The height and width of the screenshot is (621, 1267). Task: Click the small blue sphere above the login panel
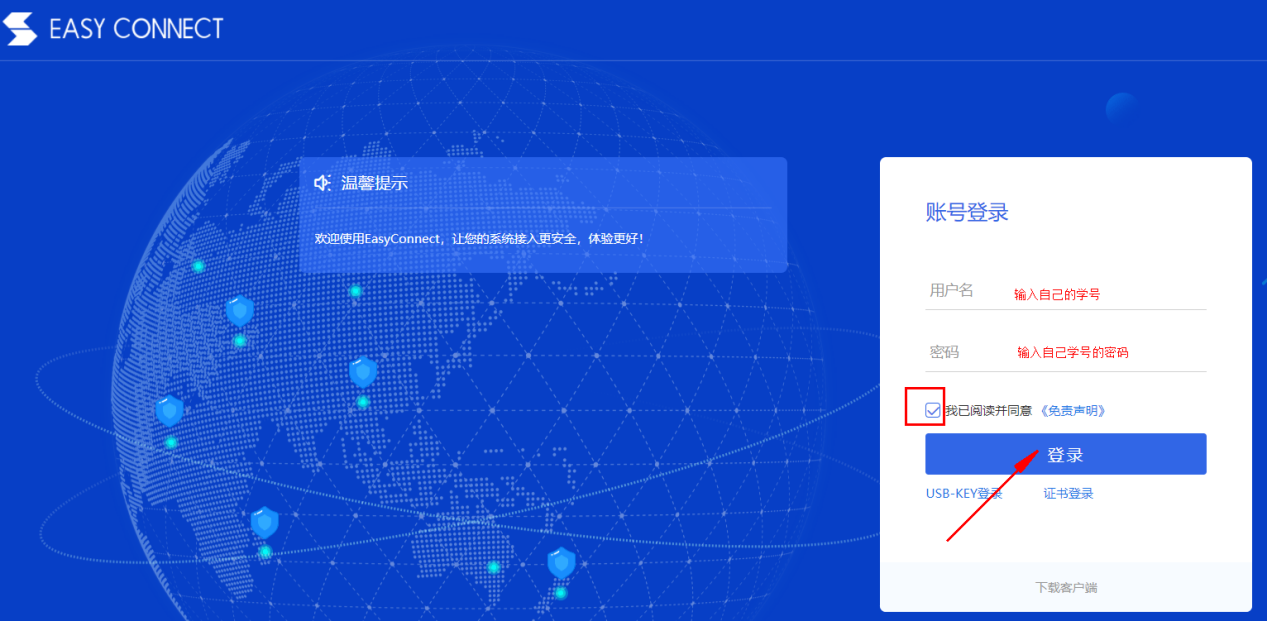[x=1122, y=109]
